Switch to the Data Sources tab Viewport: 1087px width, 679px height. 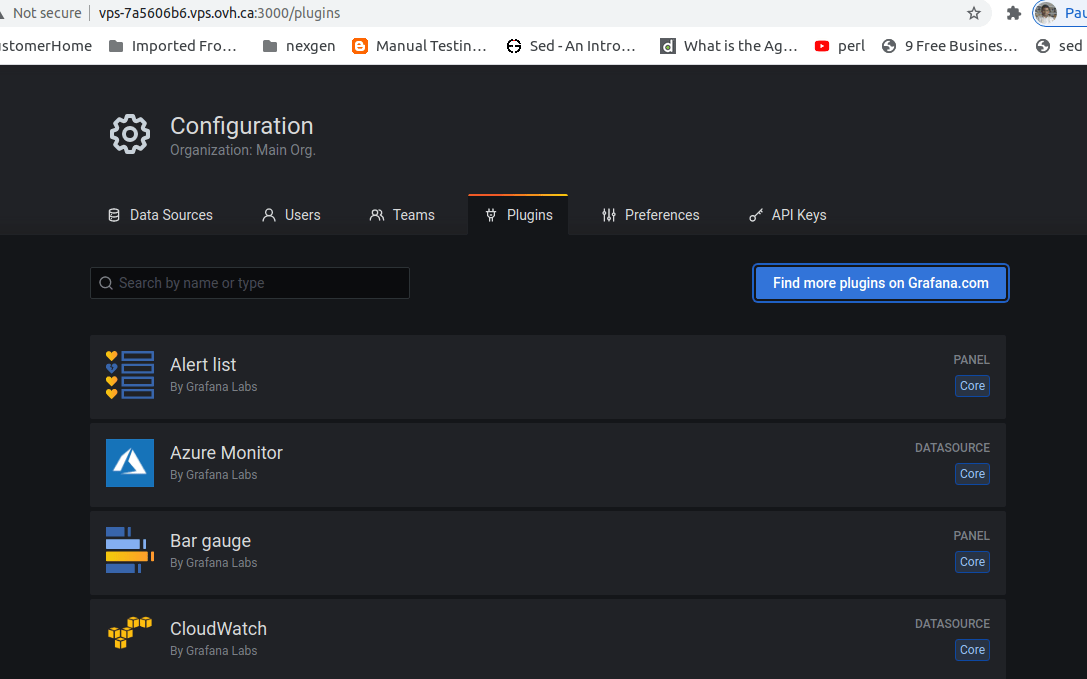click(160, 215)
